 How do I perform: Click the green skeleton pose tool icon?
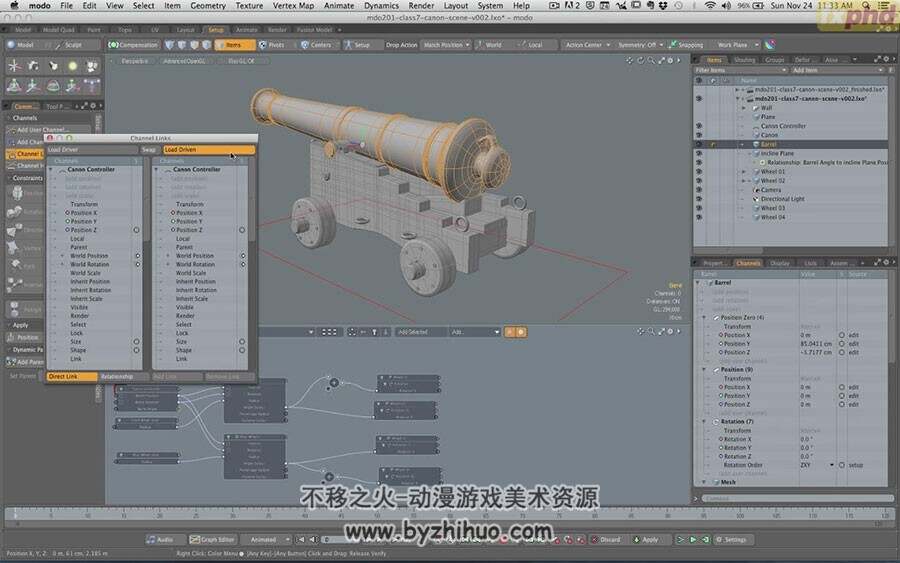(14, 87)
